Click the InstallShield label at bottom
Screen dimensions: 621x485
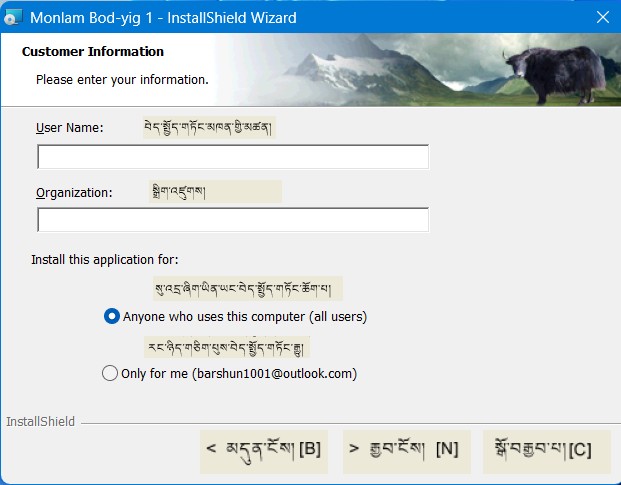click(x=40, y=421)
